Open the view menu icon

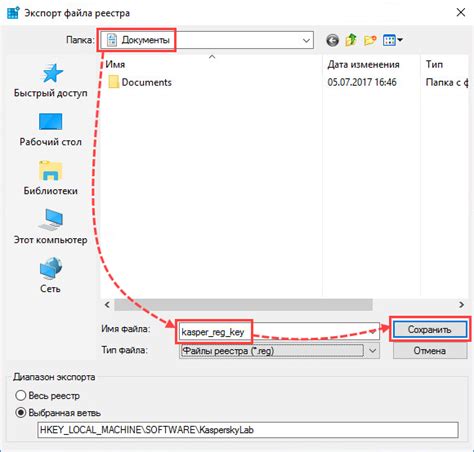click(x=393, y=40)
